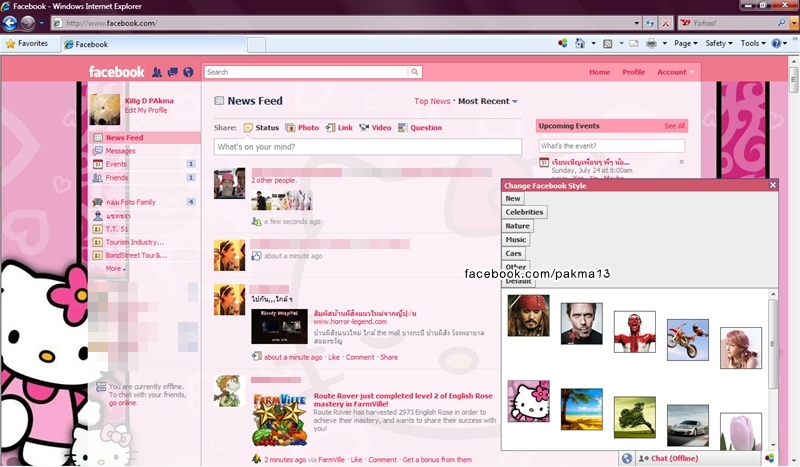Click the style panel scrollbar down arrow

[x=773, y=445]
